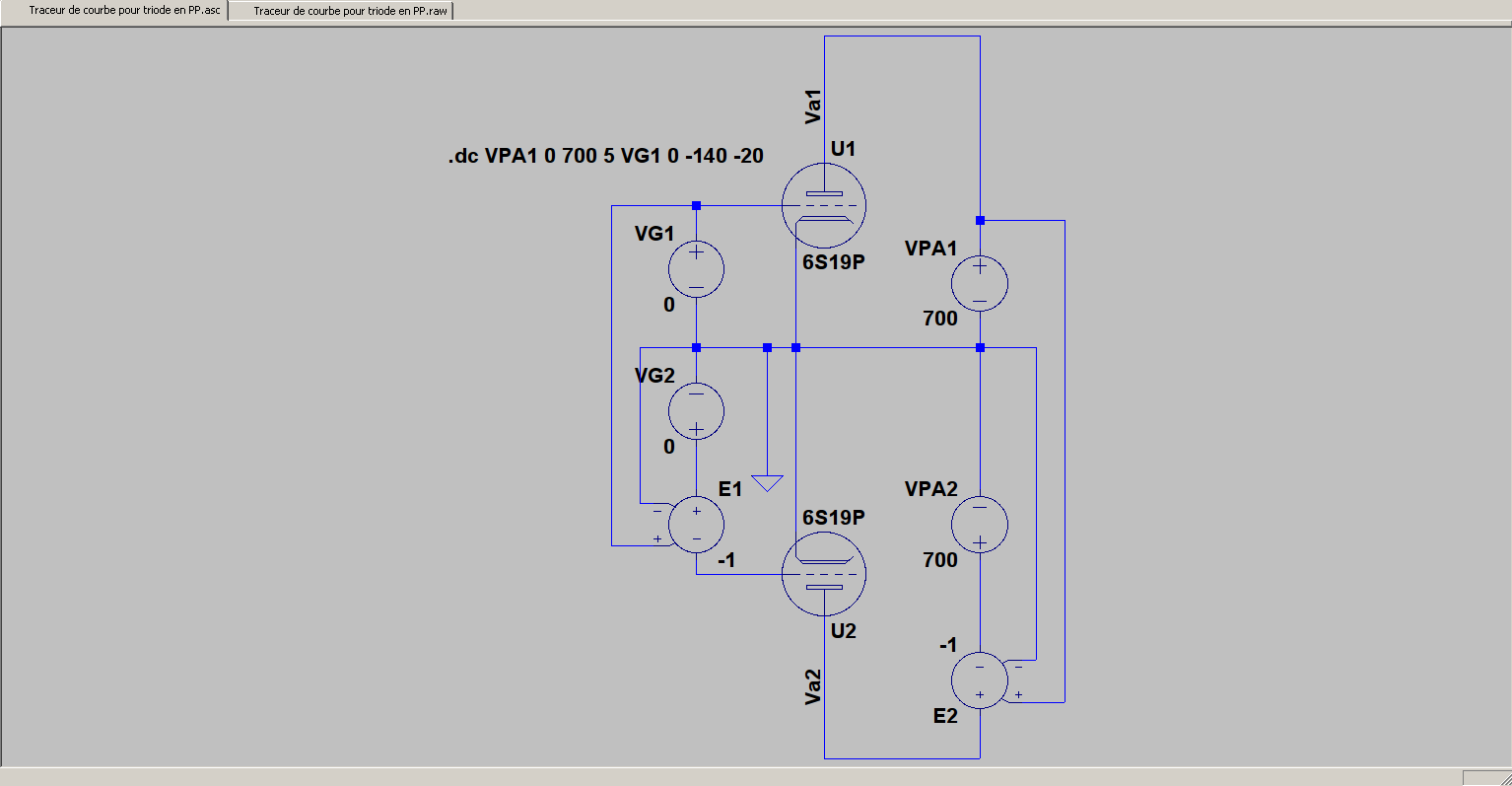The image size is (1512, 786).
Task: Click the 700 value of VPA1
Action: (x=940, y=319)
